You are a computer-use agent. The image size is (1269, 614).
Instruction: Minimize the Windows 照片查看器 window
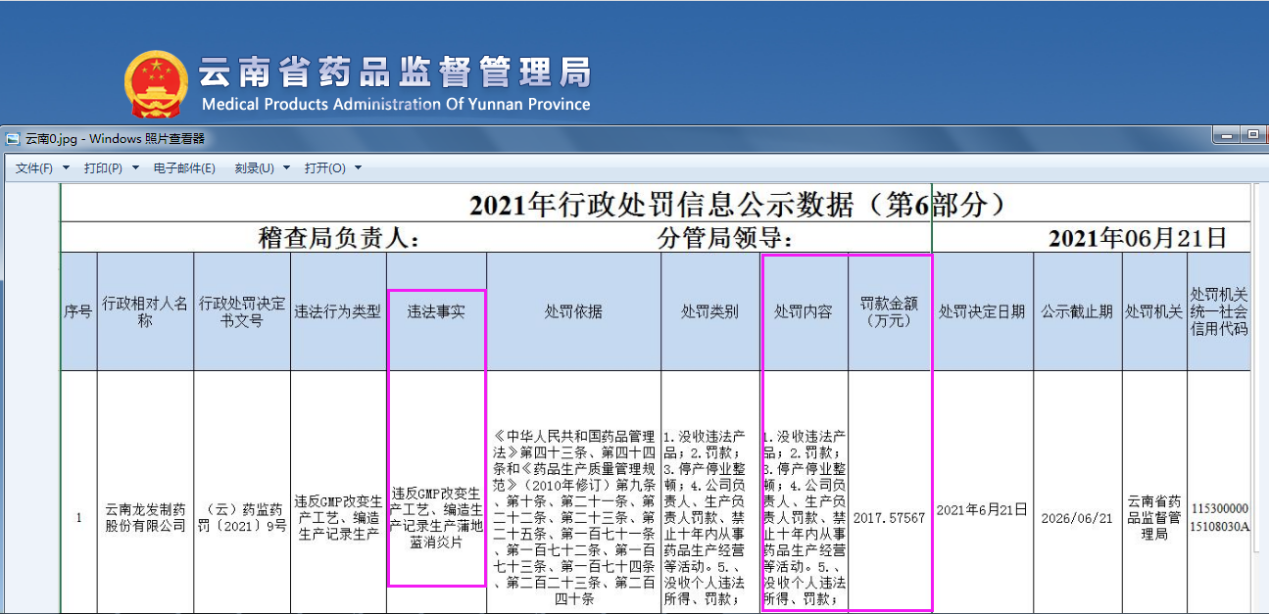pyautogui.click(x=1226, y=134)
